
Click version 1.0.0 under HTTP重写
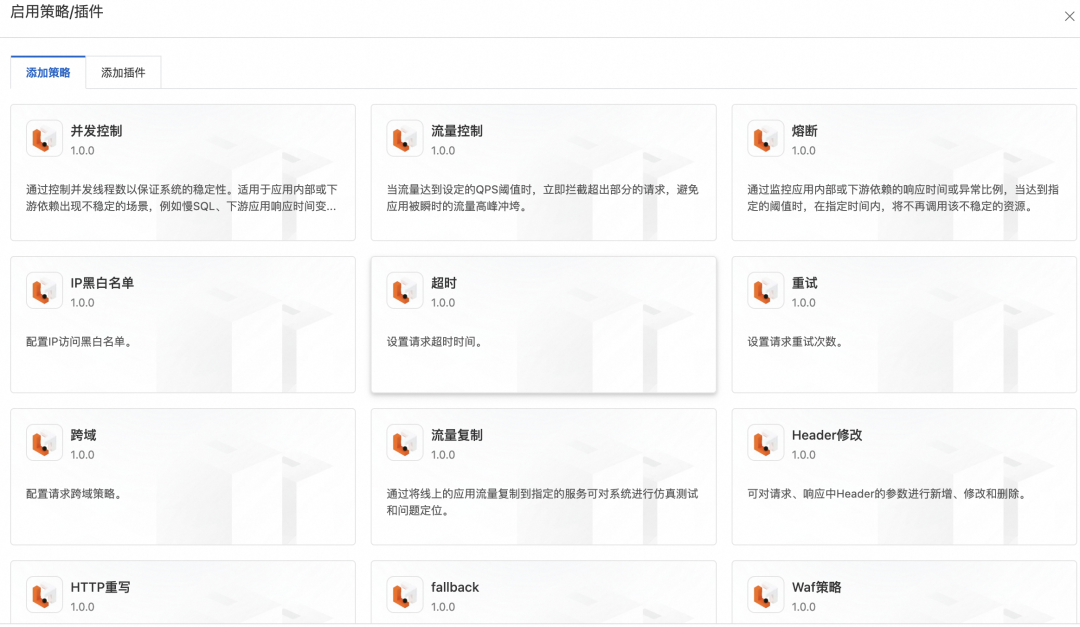point(83,608)
